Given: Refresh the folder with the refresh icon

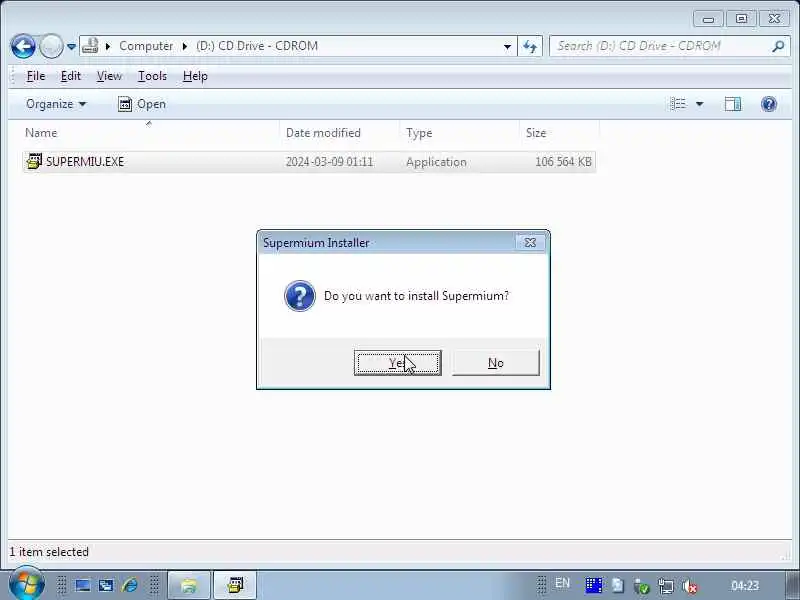Looking at the screenshot, I should pos(530,46).
